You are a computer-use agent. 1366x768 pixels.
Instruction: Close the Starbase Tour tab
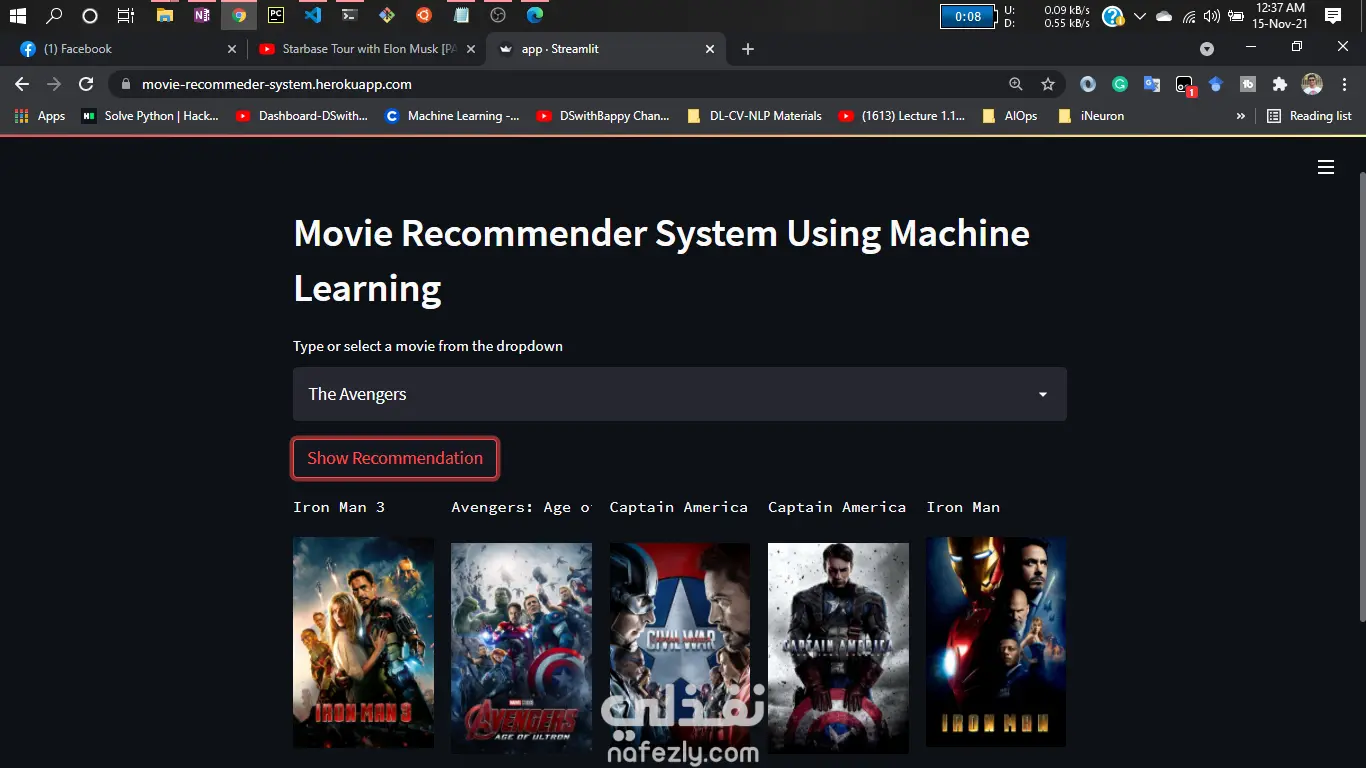tap(470, 49)
